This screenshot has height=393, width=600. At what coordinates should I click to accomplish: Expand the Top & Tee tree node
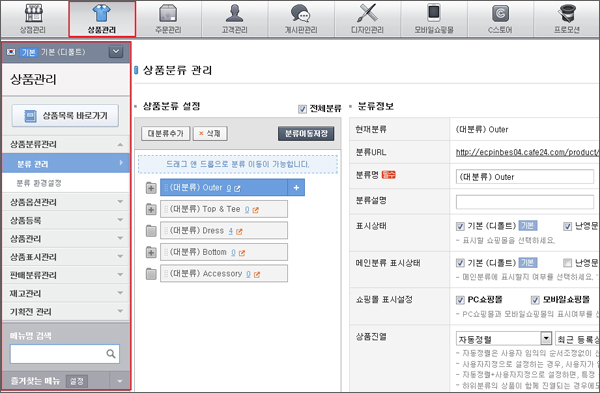tap(151, 209)
